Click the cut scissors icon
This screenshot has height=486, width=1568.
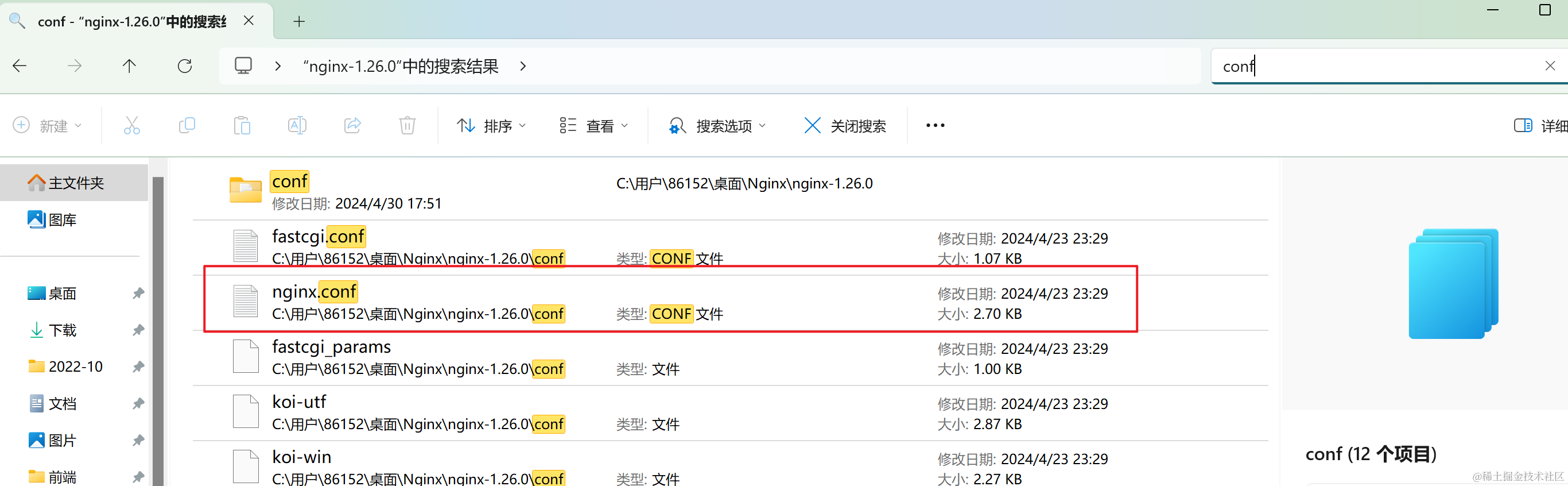[131, 125]
